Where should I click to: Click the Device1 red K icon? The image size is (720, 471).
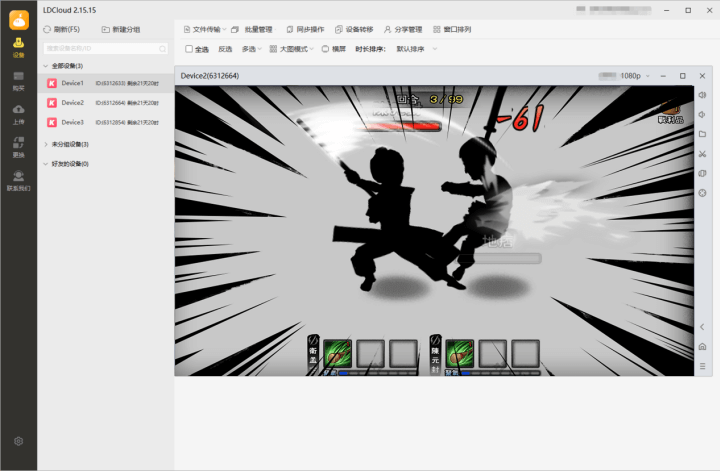coord(52,83)
